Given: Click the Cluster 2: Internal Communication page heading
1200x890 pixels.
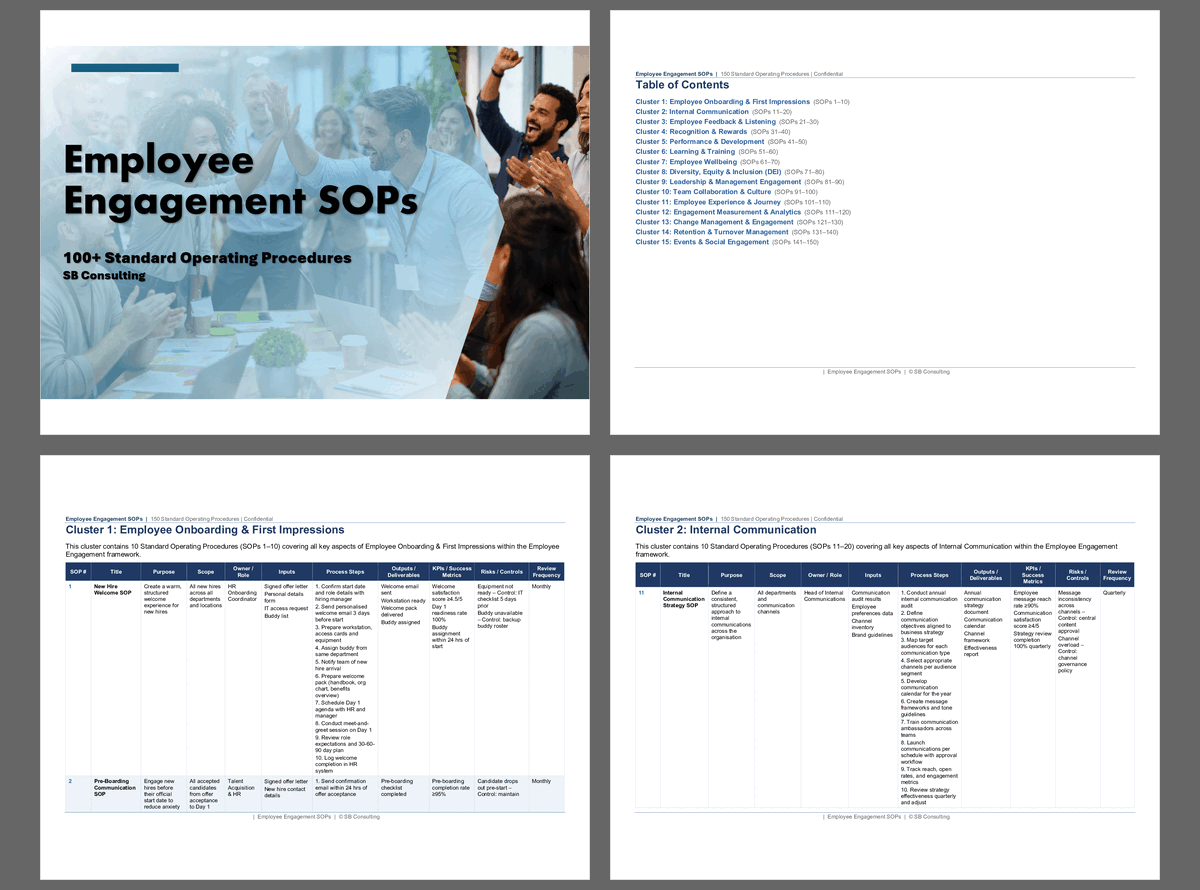Looking at the screenshot, I should tap(726, 530).
